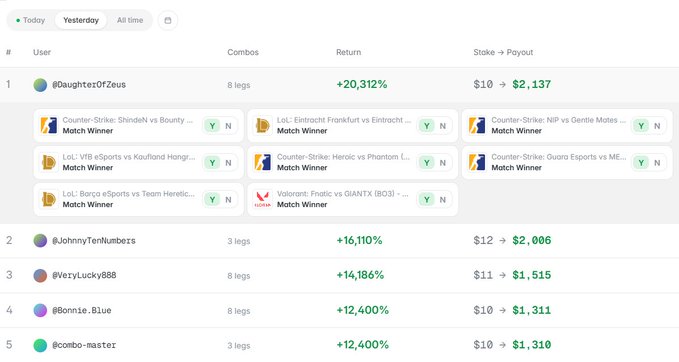The image size is (679, 362).
Task: Choose Y for Barça eSports match
Action: [x=212, y=200]
